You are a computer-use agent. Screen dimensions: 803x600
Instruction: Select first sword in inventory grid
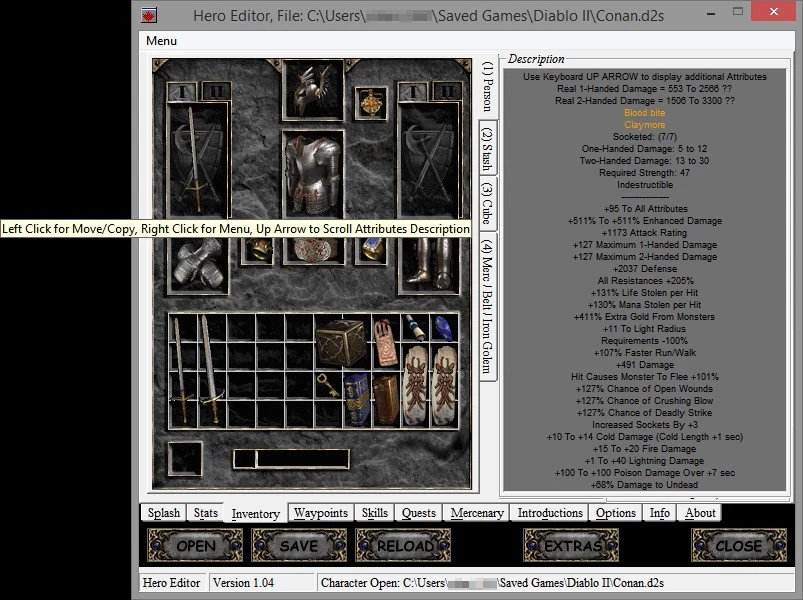[182, 370]
